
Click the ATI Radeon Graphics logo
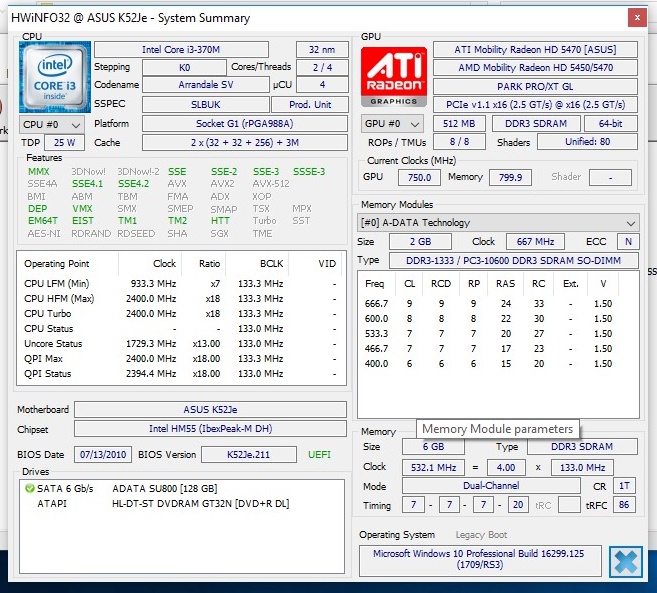coord(394,77)
